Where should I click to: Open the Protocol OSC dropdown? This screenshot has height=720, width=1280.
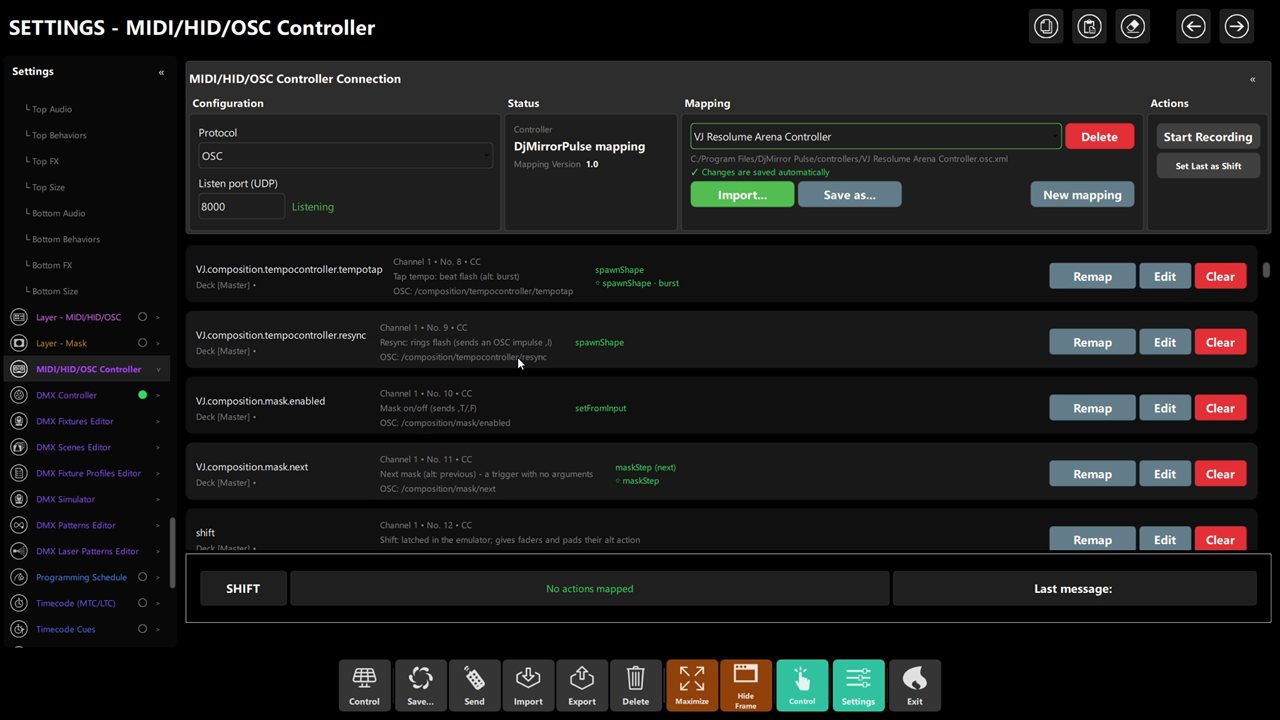click(345, 156)
